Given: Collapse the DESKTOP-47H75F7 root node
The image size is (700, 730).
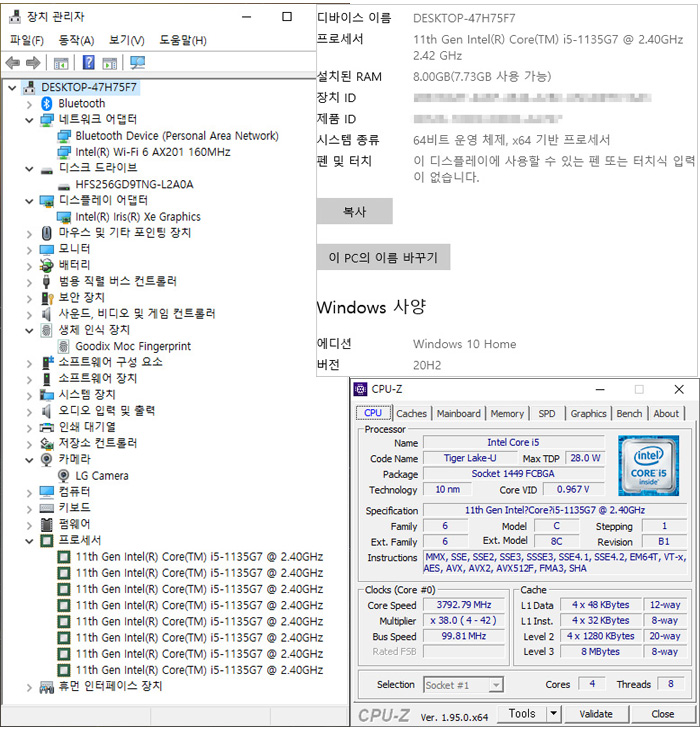Looking at the screenshot, I should click(x=12, y=88).
